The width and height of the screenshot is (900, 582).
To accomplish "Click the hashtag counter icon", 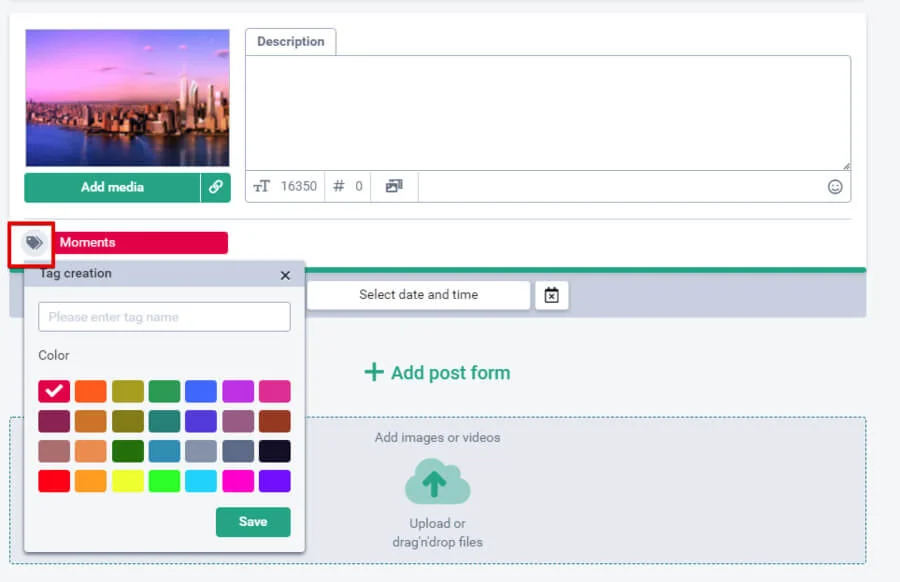I will point(339,186).
